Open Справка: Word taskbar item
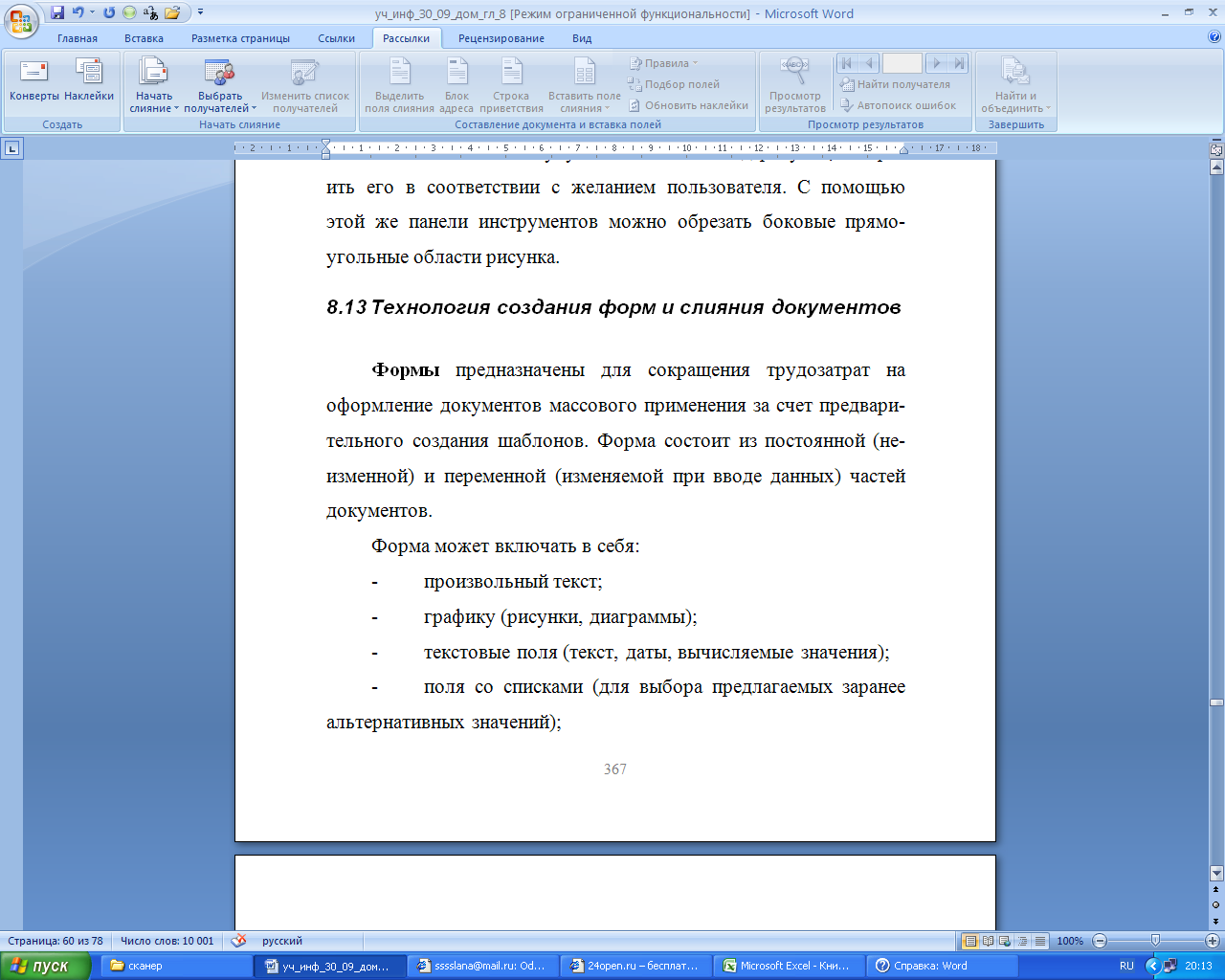 click(x=944, y=966)
